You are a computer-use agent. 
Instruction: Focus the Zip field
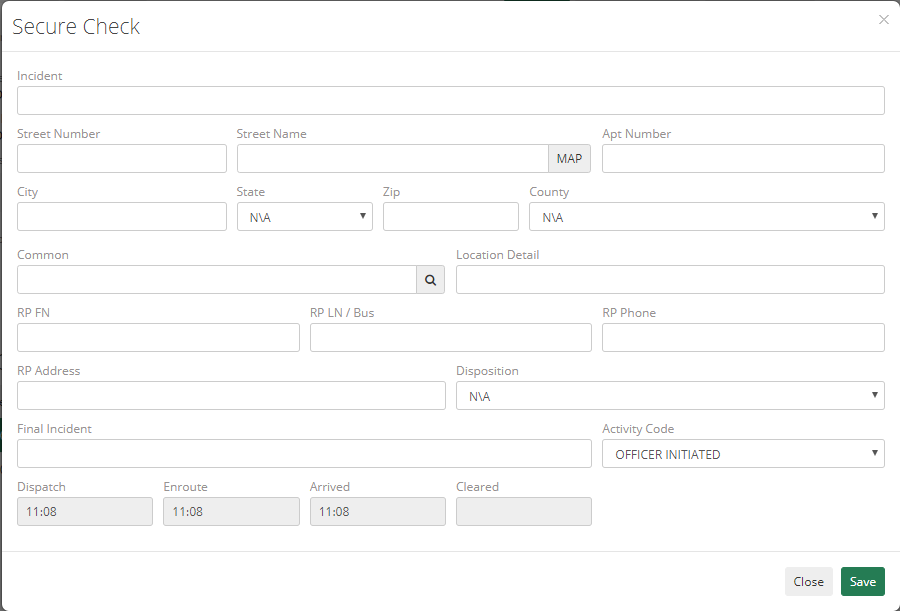click(451, 216)
